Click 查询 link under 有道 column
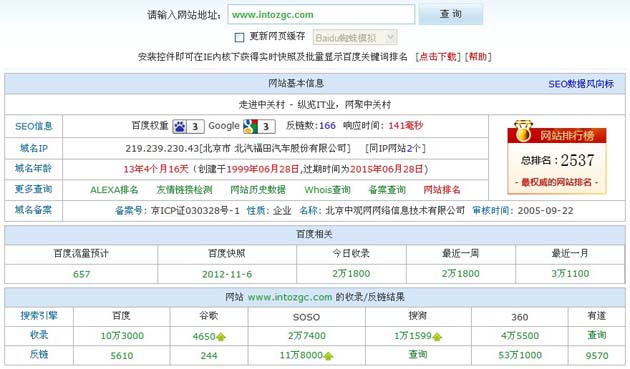The image size is (630, 369). click(x=597, y=335)
